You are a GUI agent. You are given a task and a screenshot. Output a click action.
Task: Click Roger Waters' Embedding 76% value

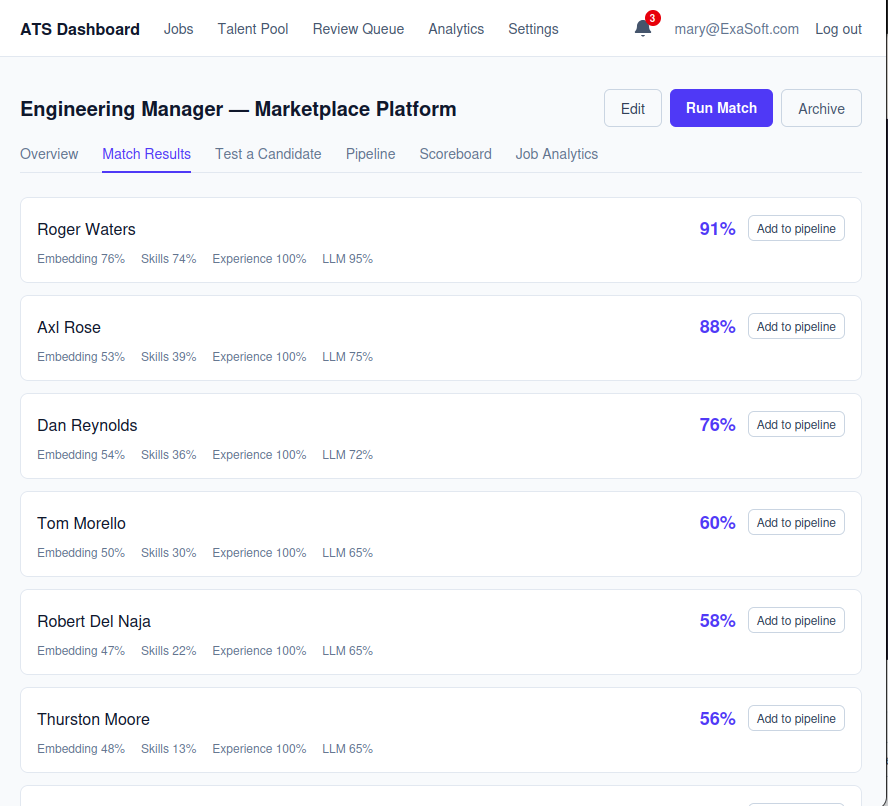click(x=81, y=259)
